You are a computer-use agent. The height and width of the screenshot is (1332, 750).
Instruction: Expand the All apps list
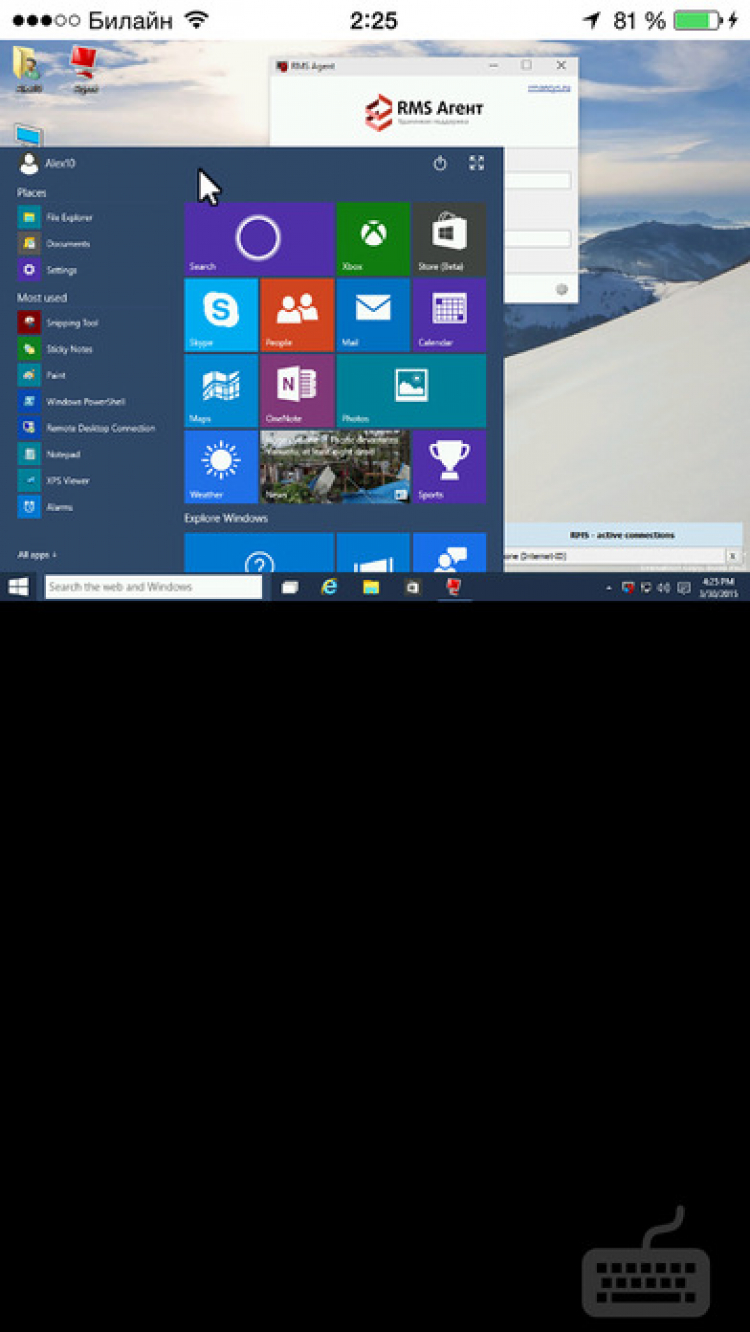pyautogui.click(x=37, y=554)
